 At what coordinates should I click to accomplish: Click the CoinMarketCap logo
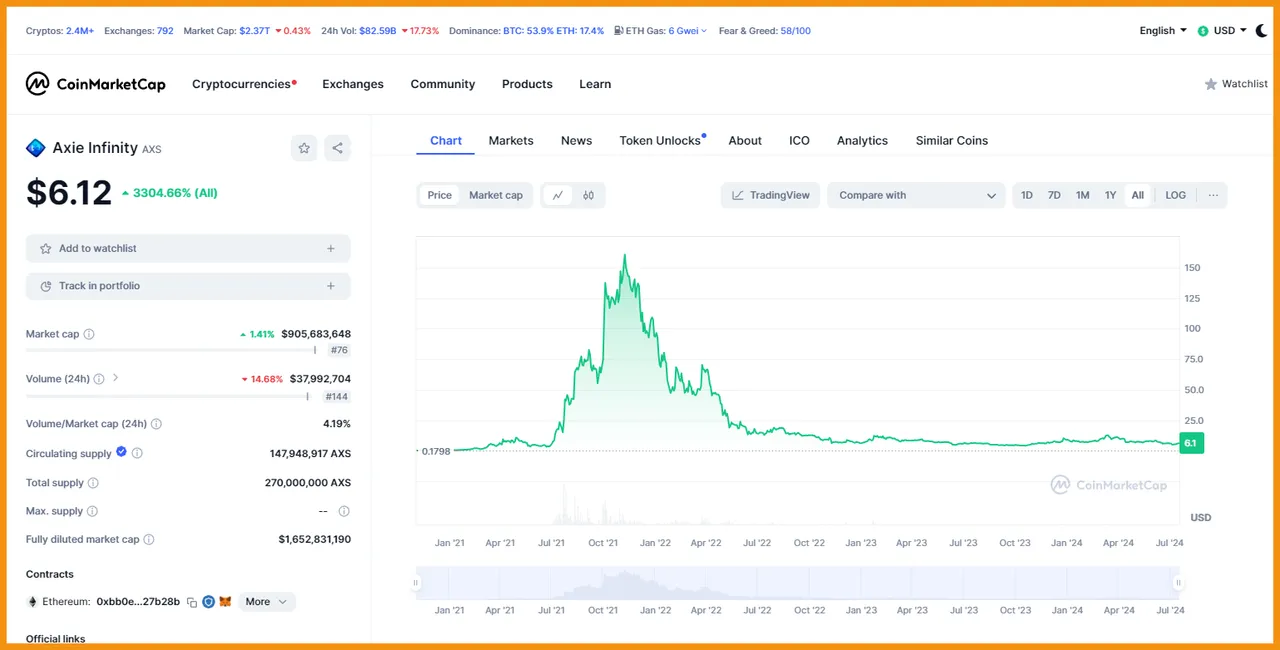[x=96, y=84]
